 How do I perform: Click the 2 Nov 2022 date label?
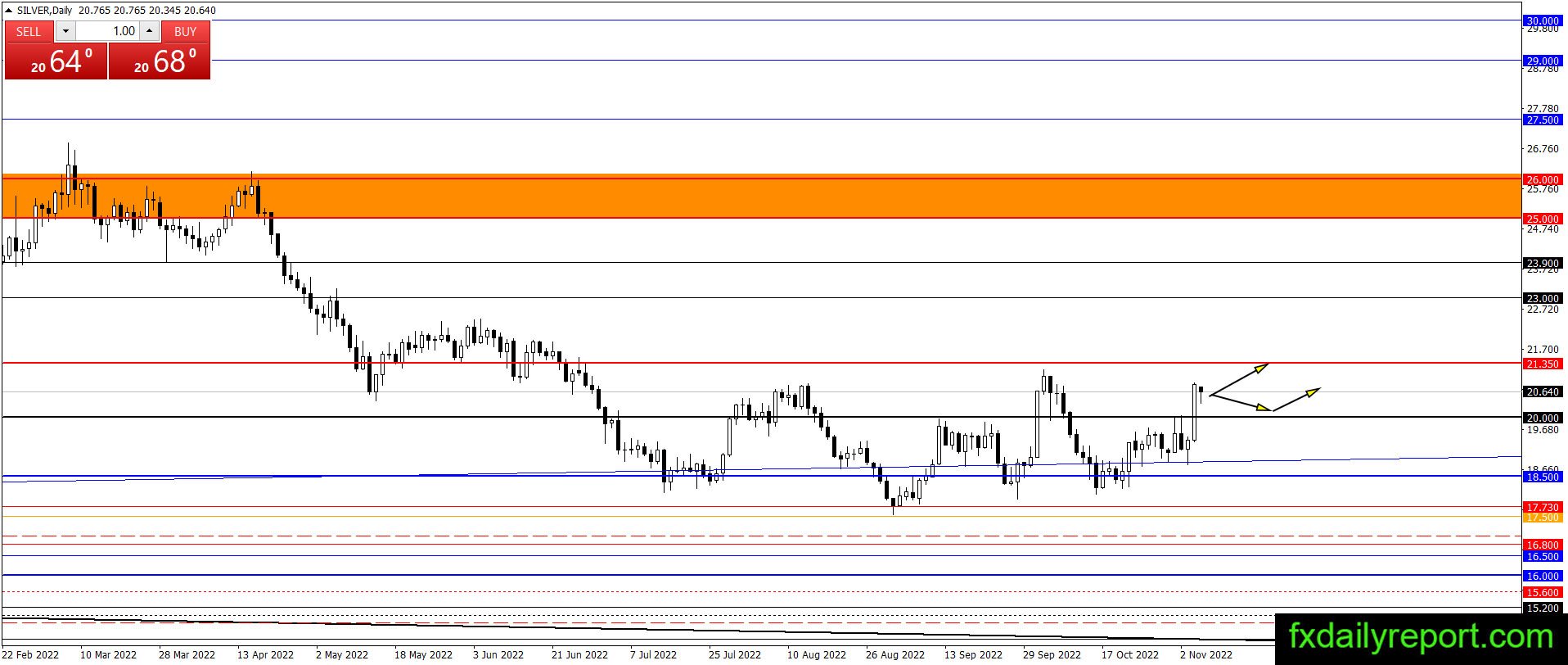(1205, 654)
